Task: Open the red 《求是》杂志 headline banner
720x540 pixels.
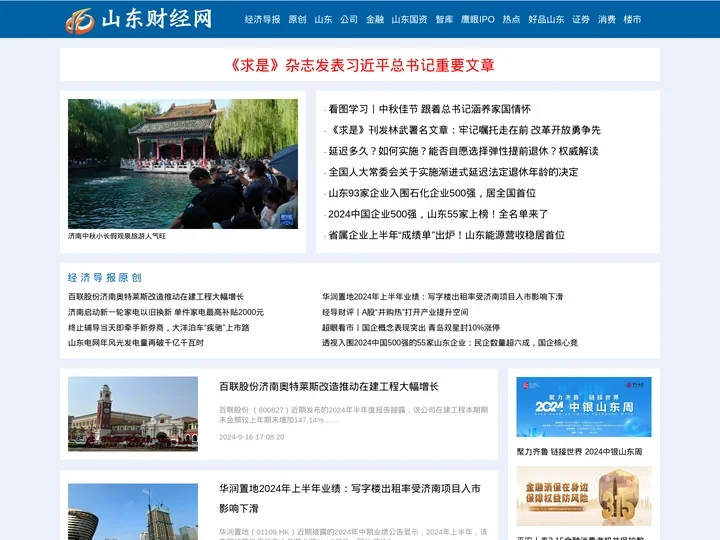Action: tap(360, 65)
